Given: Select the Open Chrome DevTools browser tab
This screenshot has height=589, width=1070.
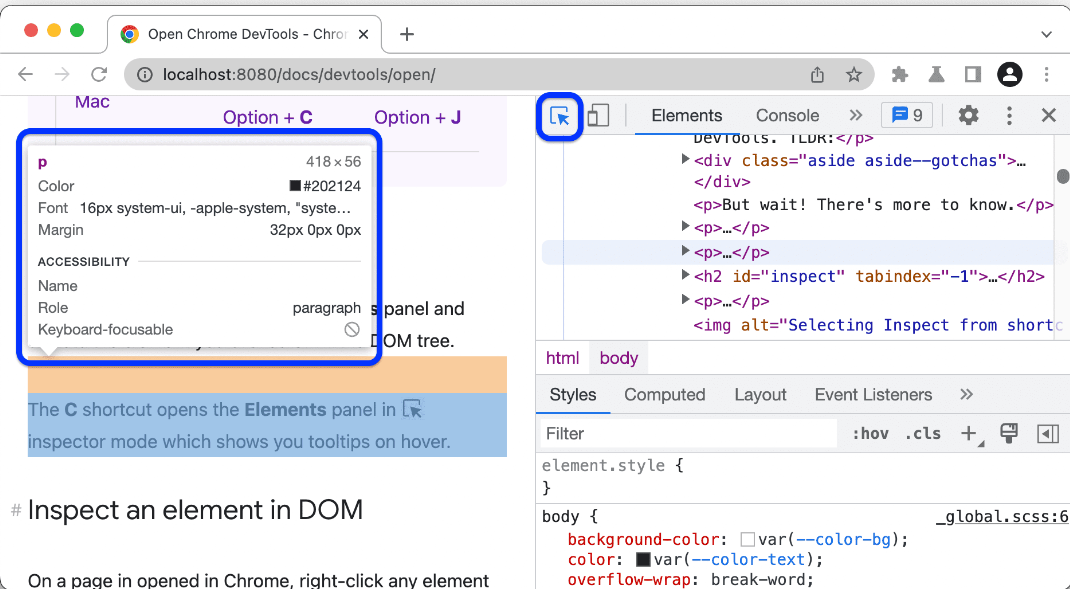Looking at the screenshot, I should 244,34.
